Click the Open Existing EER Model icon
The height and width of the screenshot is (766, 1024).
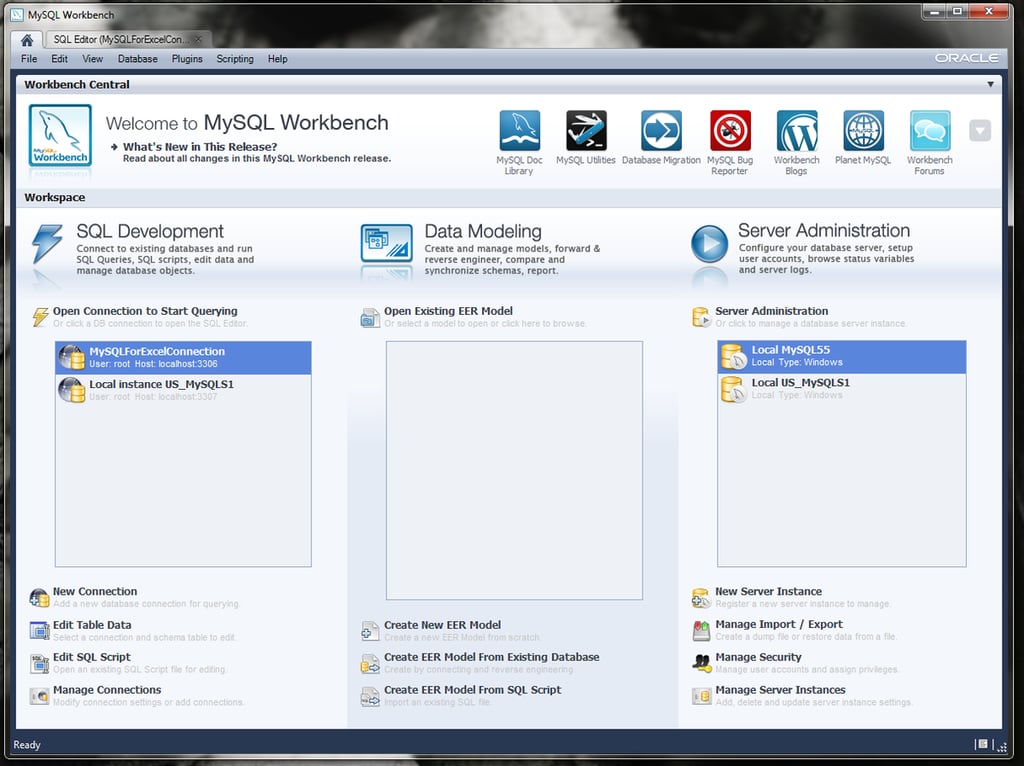coord(370,317)
